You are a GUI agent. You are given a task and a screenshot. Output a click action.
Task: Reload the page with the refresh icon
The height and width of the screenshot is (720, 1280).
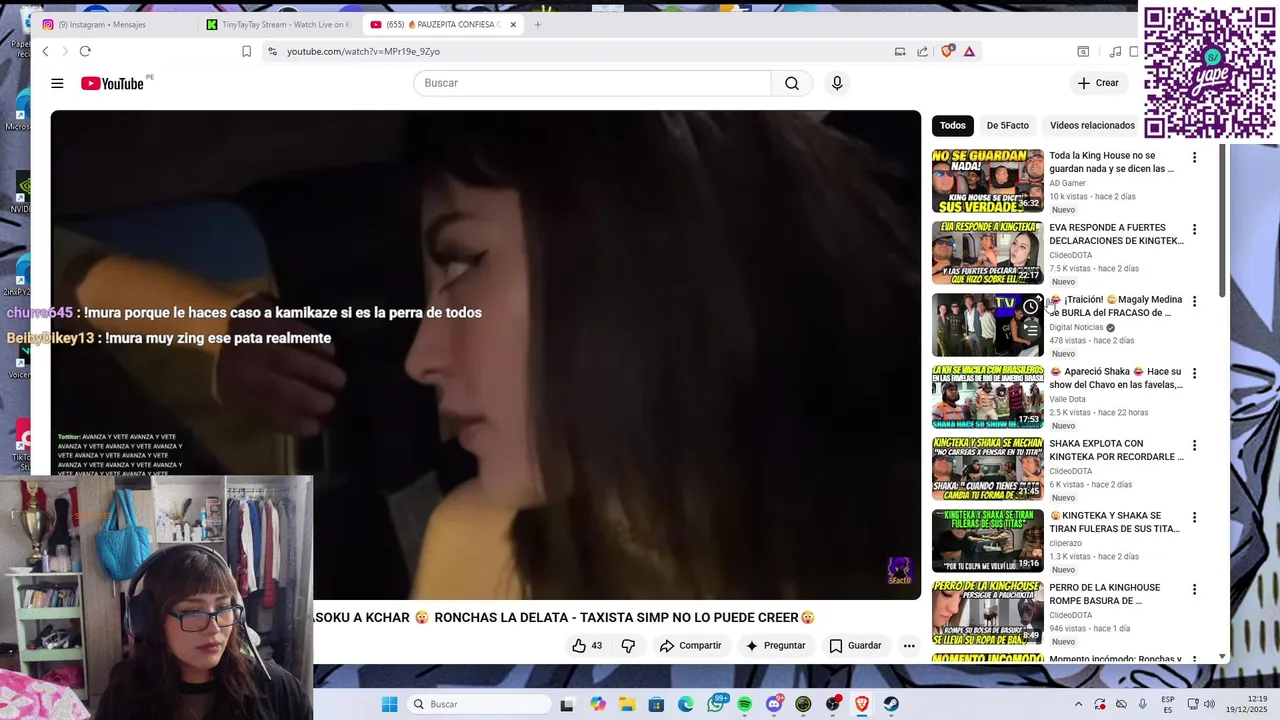pos(85,51)
